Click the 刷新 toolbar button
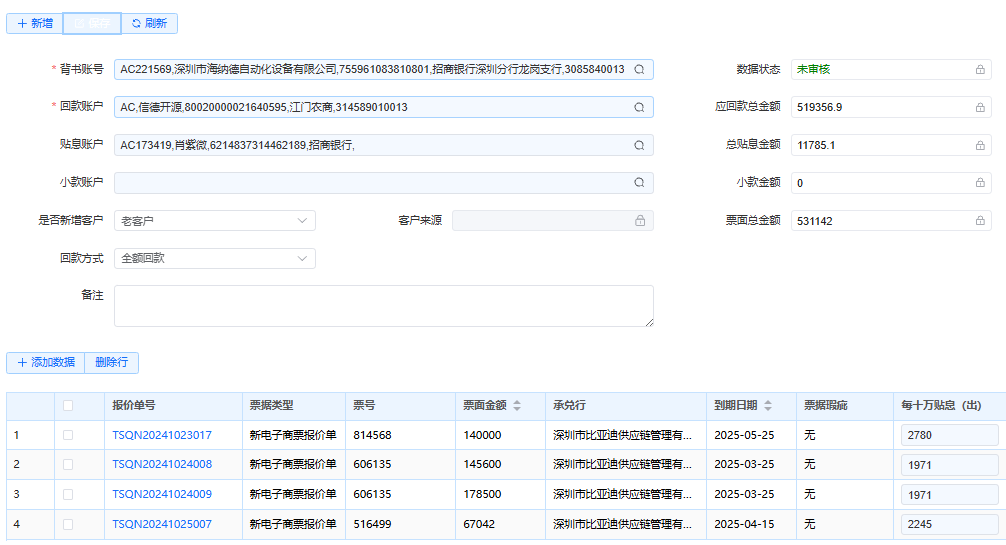1006x545 pixels. click(149, 23)
